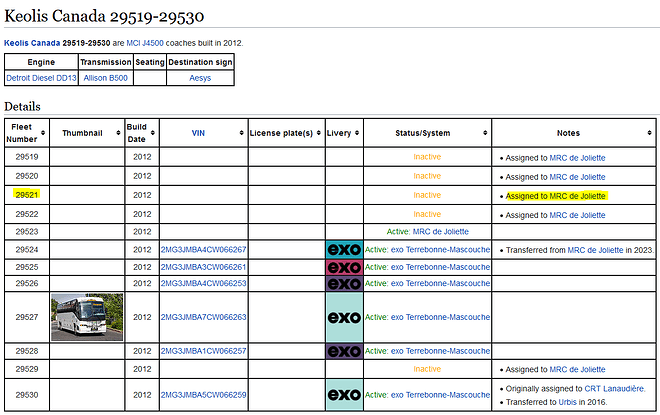This screenshot has width=660, height=415.
Task: Open VIN 2MG3JMBA4CW066253 link
Action: [x=203, y=283]
